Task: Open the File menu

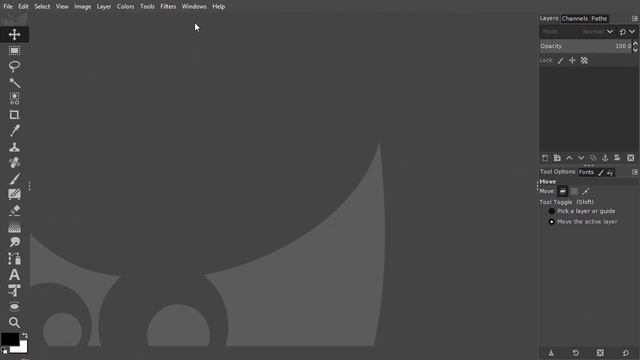Action: [8, 7]
